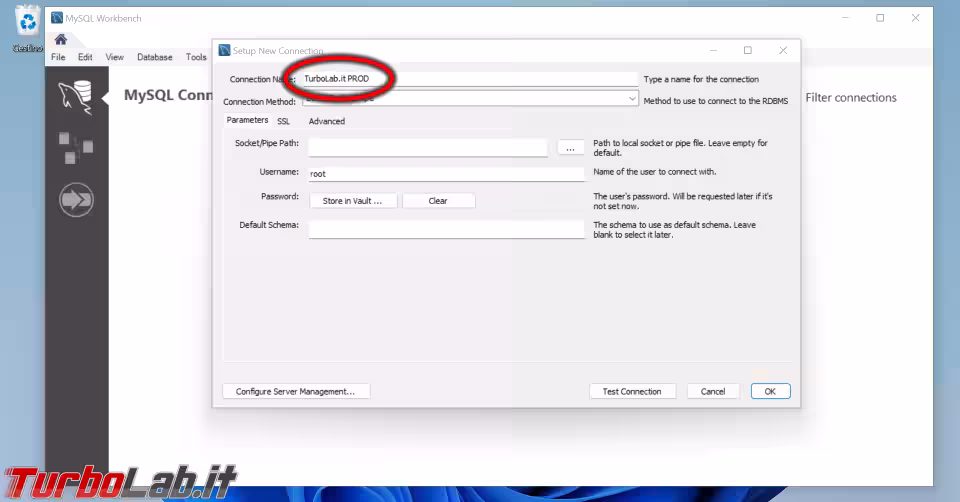
Task: Open the Edit menu
Action: pyautogui.click(x=85, y=57)
